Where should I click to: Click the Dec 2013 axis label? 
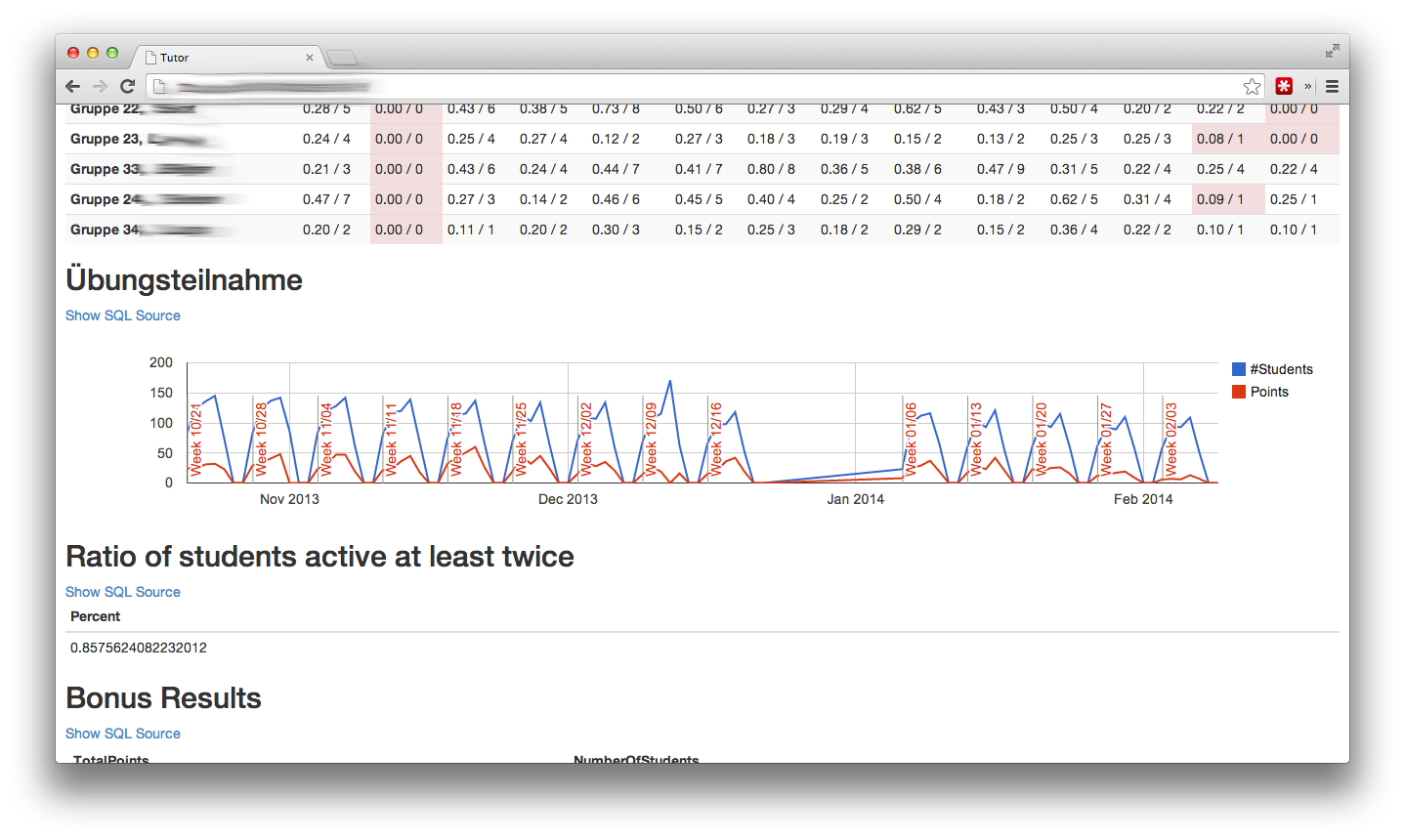coord(568,499)
